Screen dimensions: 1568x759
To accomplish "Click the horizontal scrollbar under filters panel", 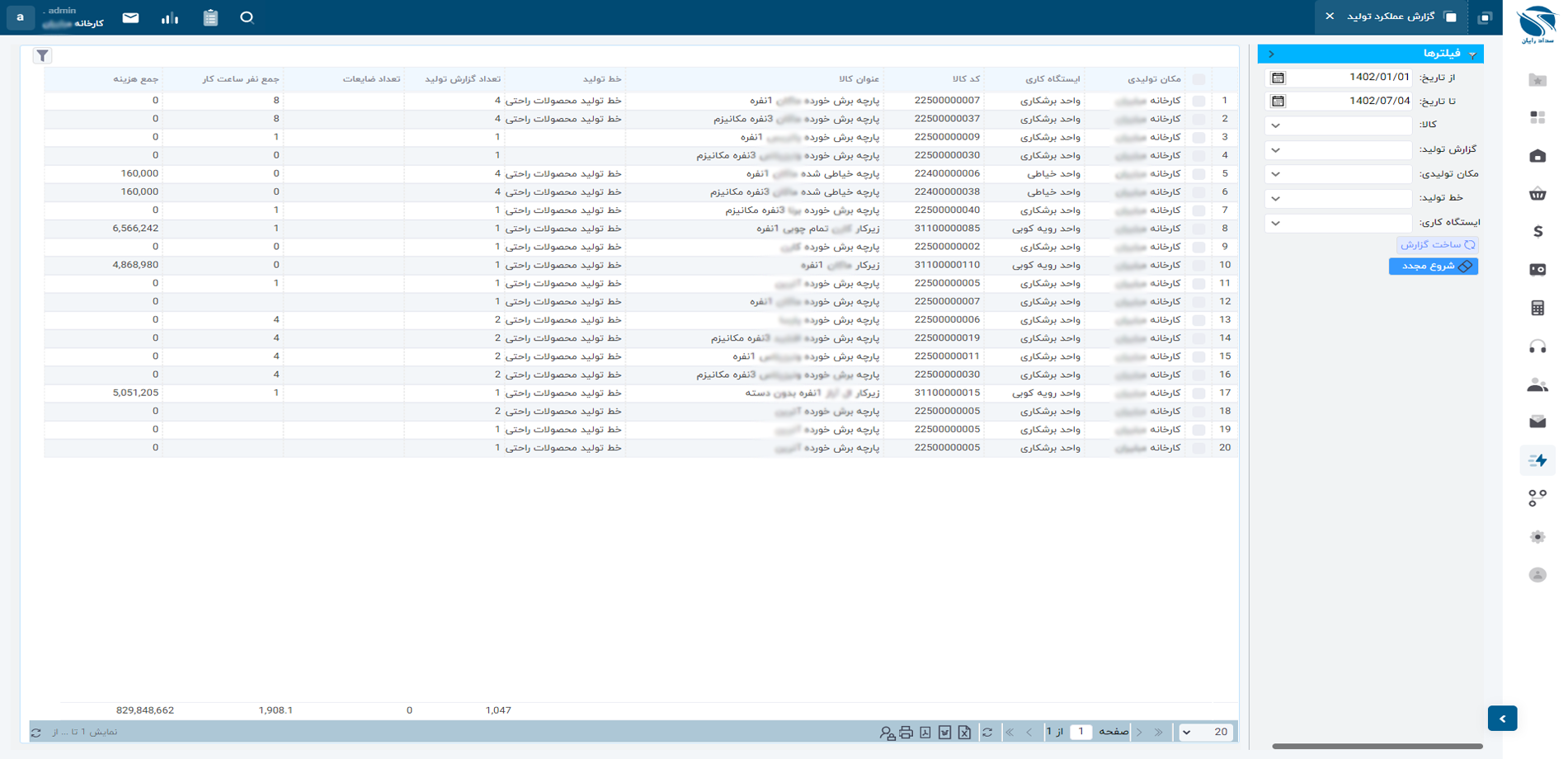I will pos(1377,746).
